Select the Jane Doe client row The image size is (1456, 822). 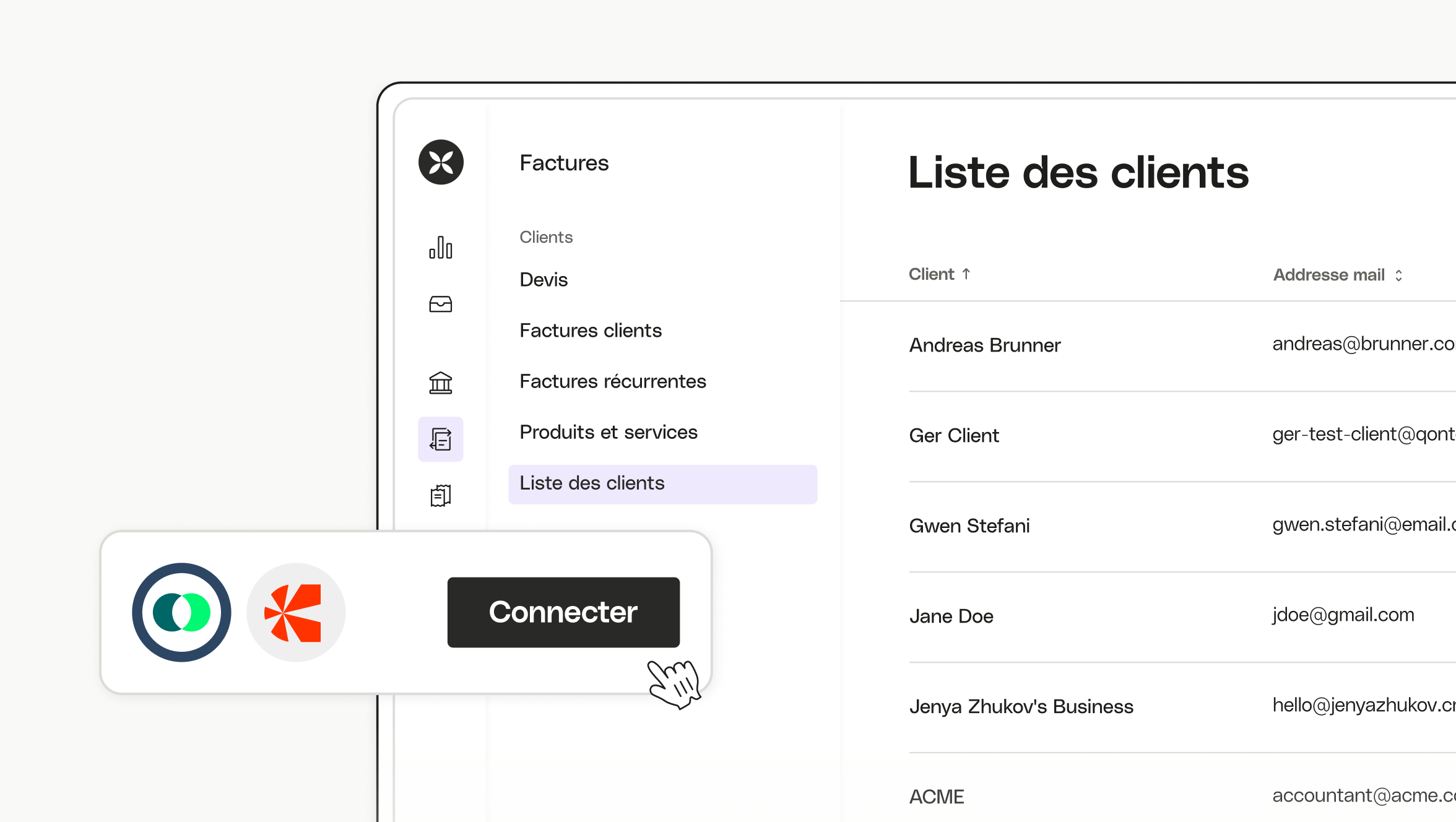coord(1182,616)
